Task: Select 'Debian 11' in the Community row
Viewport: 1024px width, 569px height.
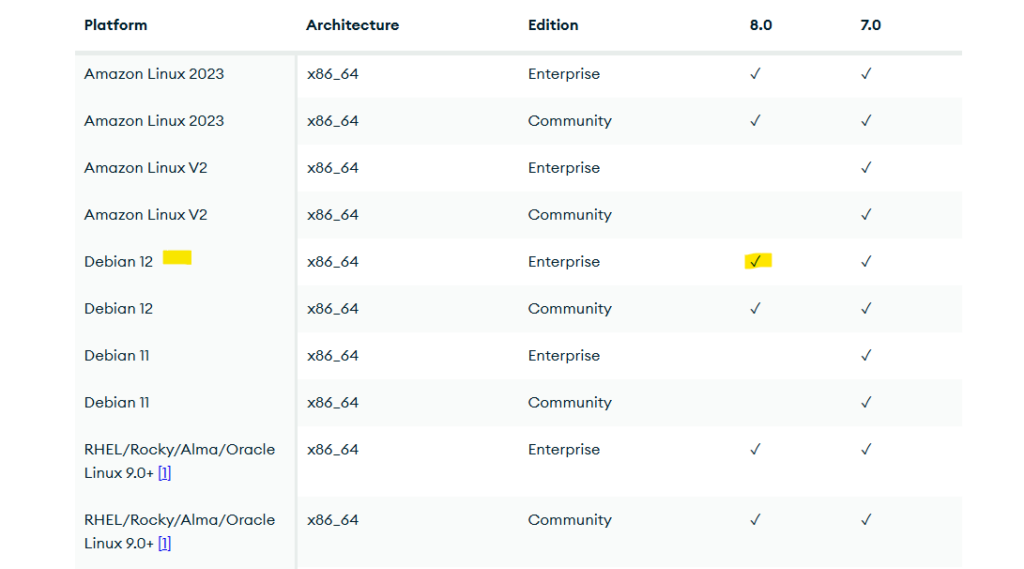Action: click(x=117, y=403)
